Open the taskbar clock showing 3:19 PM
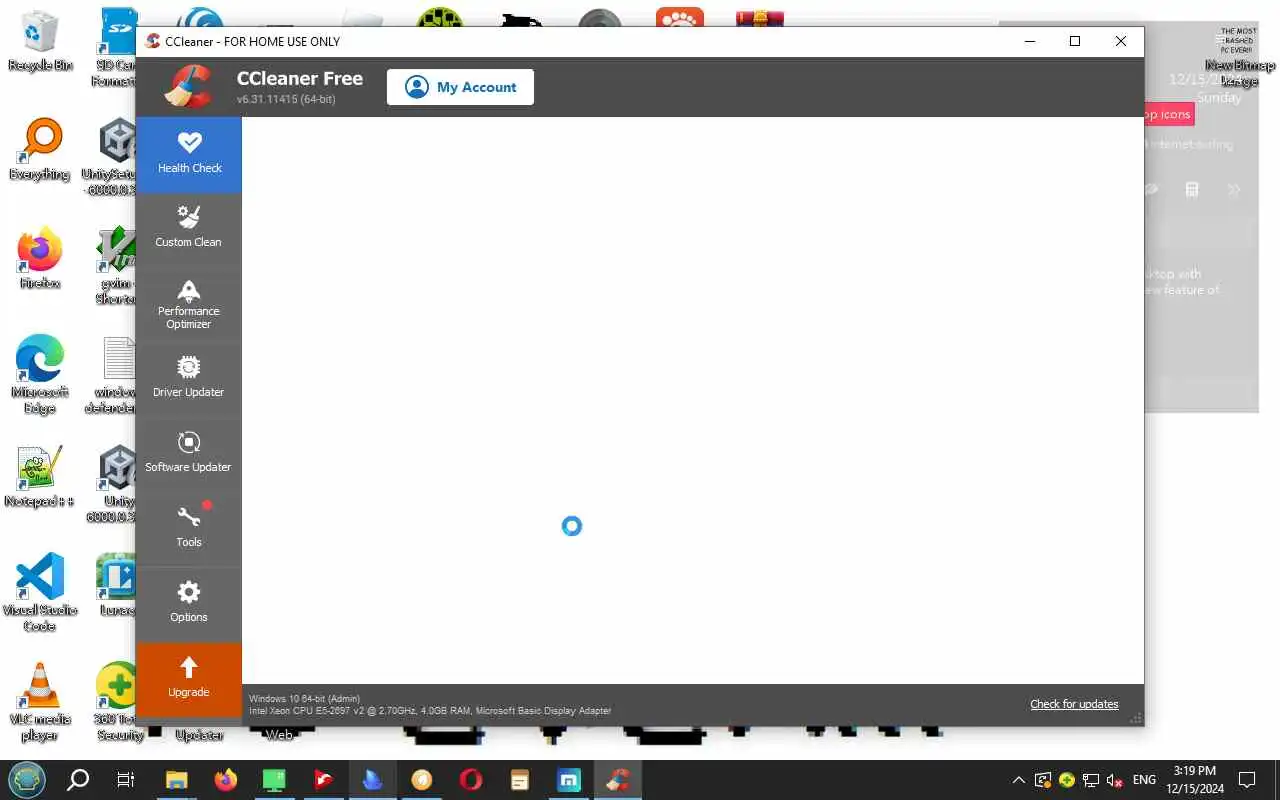 [x=1194, y=780]
